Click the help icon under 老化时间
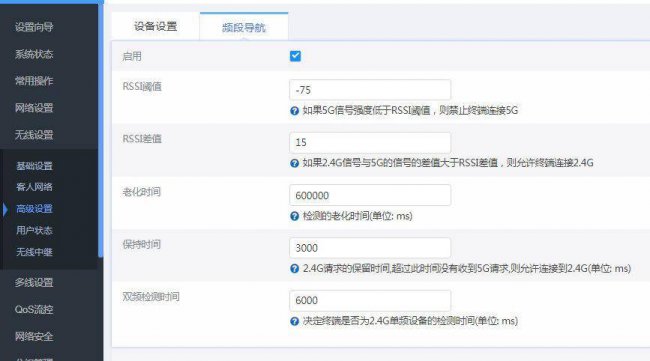The height and width of the screenshot is (361, 650). pyautogui.click(x=295, y=216)
